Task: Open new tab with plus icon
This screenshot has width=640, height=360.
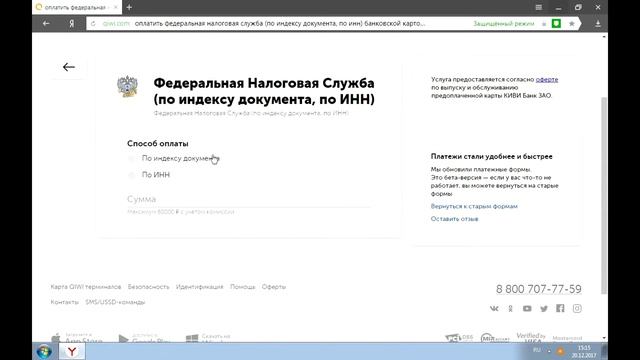Action: point(129,7)
